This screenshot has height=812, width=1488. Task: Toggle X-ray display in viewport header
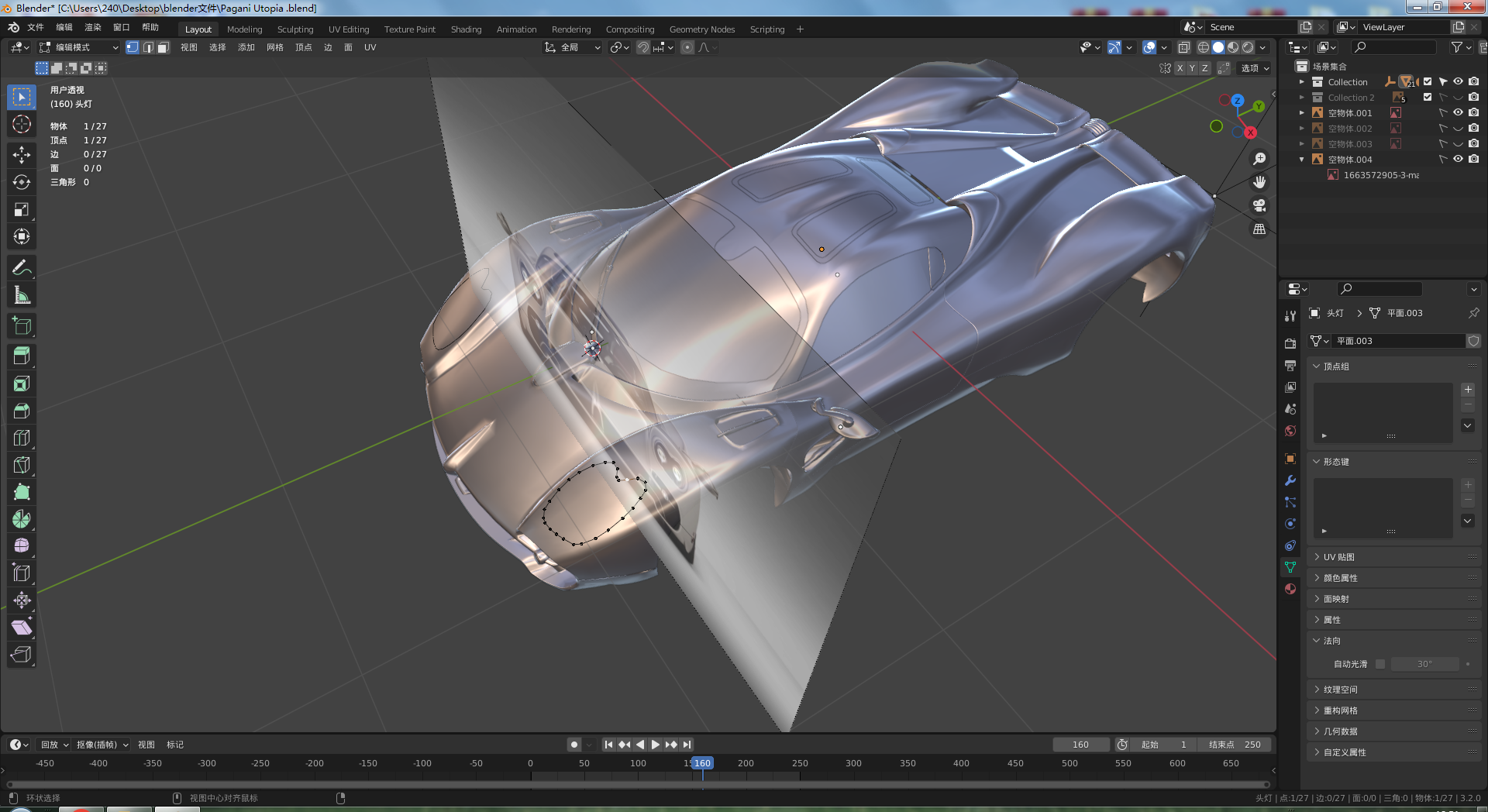pyautogui.click(x=1184, y=47)
